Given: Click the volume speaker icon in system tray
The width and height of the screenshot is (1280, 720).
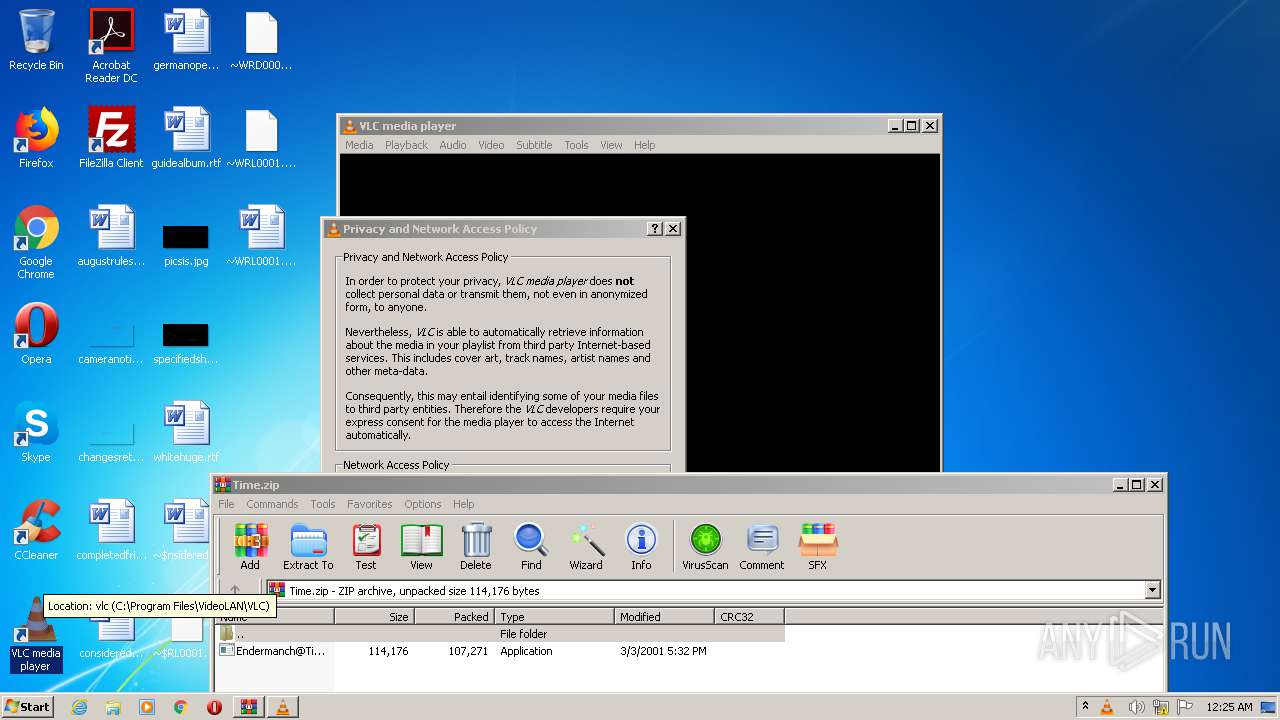Looking at the screenshot, I should click(1136, 707).
